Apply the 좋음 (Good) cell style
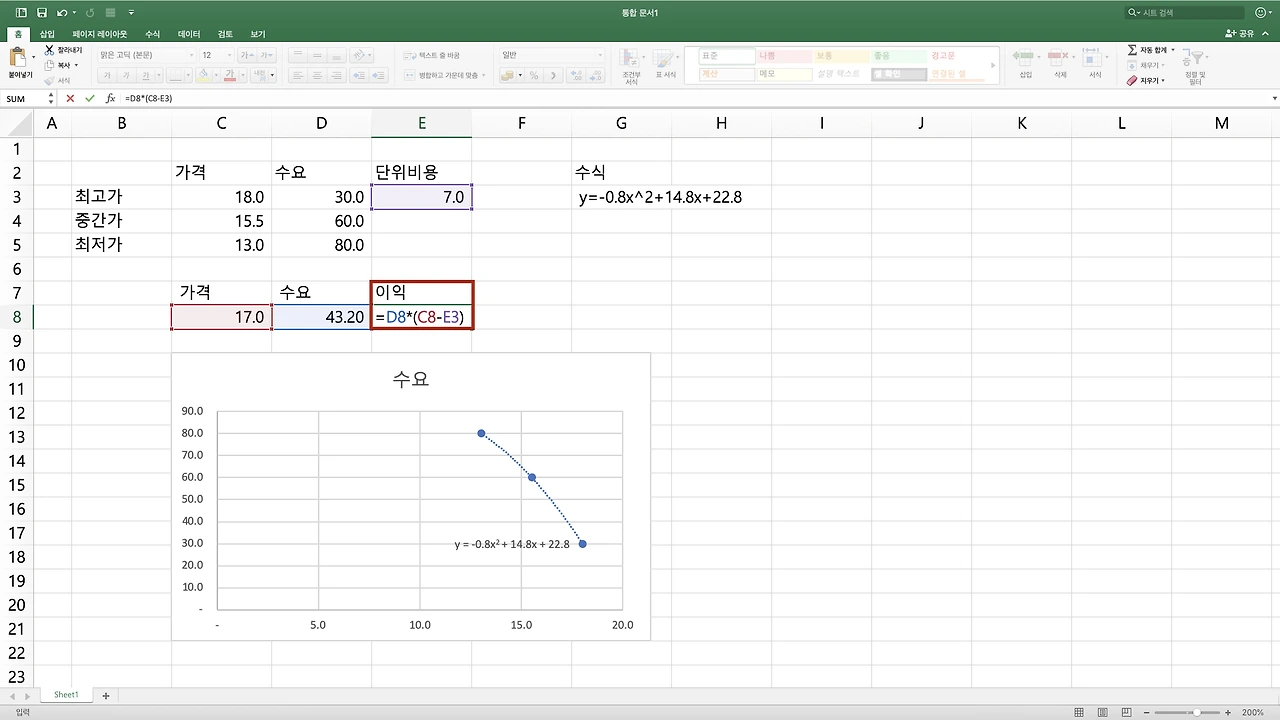The height and width of the screenshot is (720, 1280). pos(898,56)
